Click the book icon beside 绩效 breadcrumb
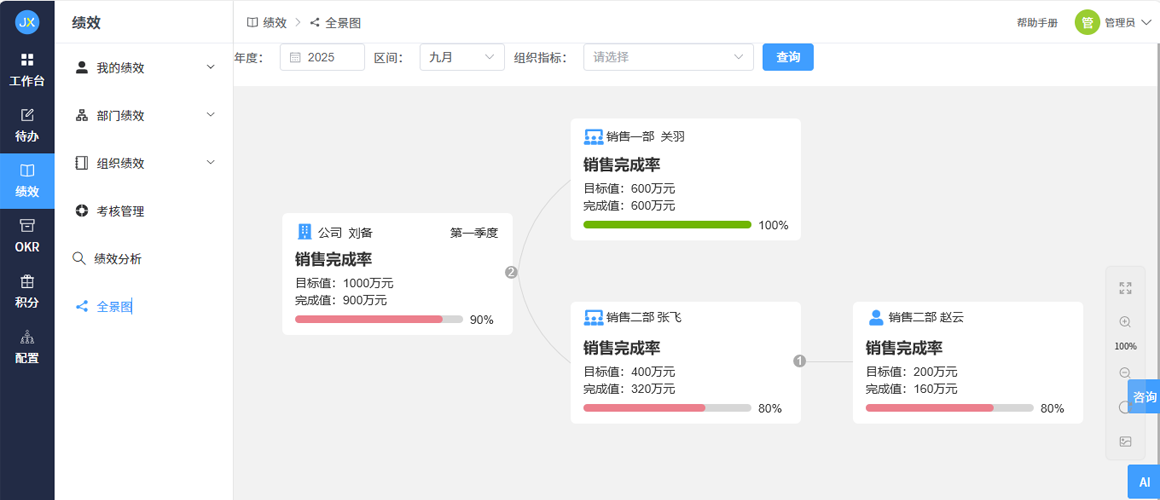Image resolution: width=1160 pixels, height=500 pixels. pos(252,23)
